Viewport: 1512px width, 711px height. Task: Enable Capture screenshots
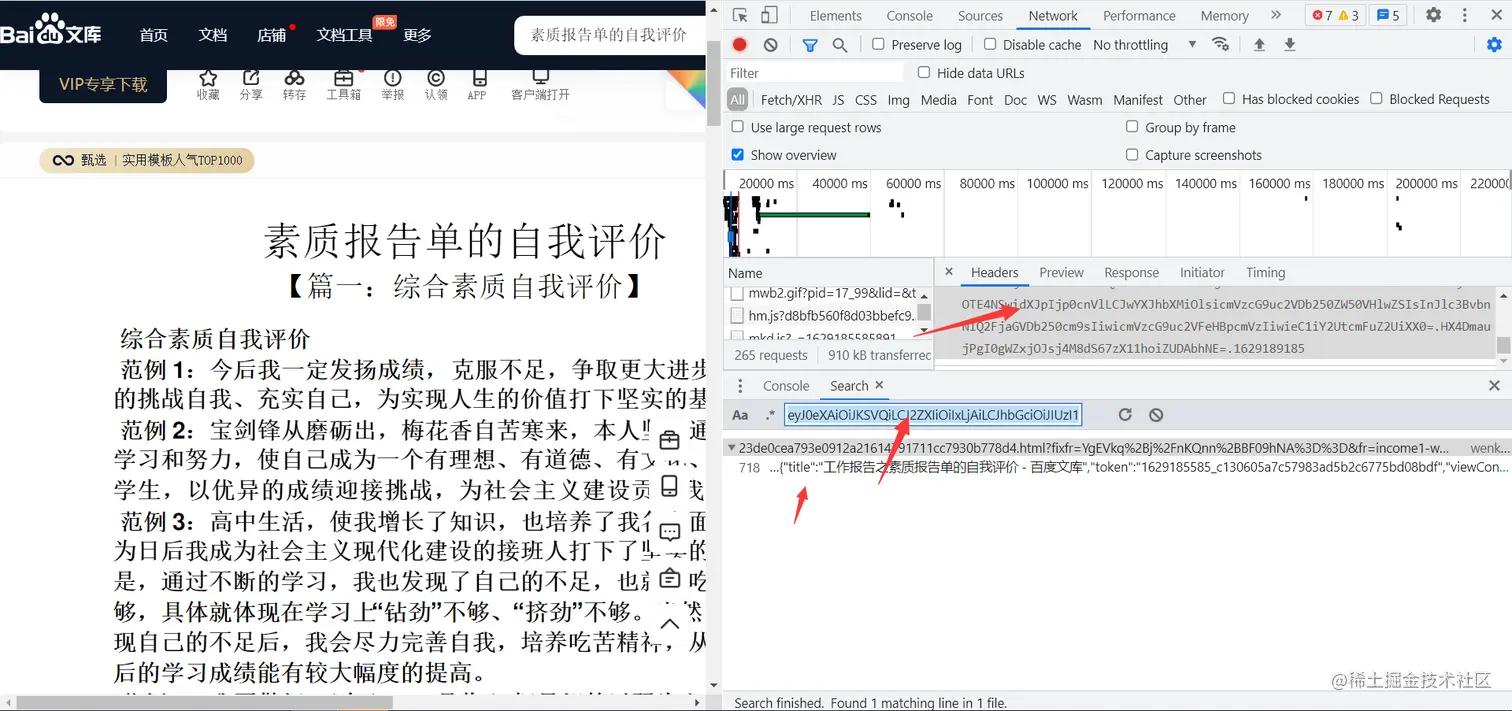pos(1132,154)
